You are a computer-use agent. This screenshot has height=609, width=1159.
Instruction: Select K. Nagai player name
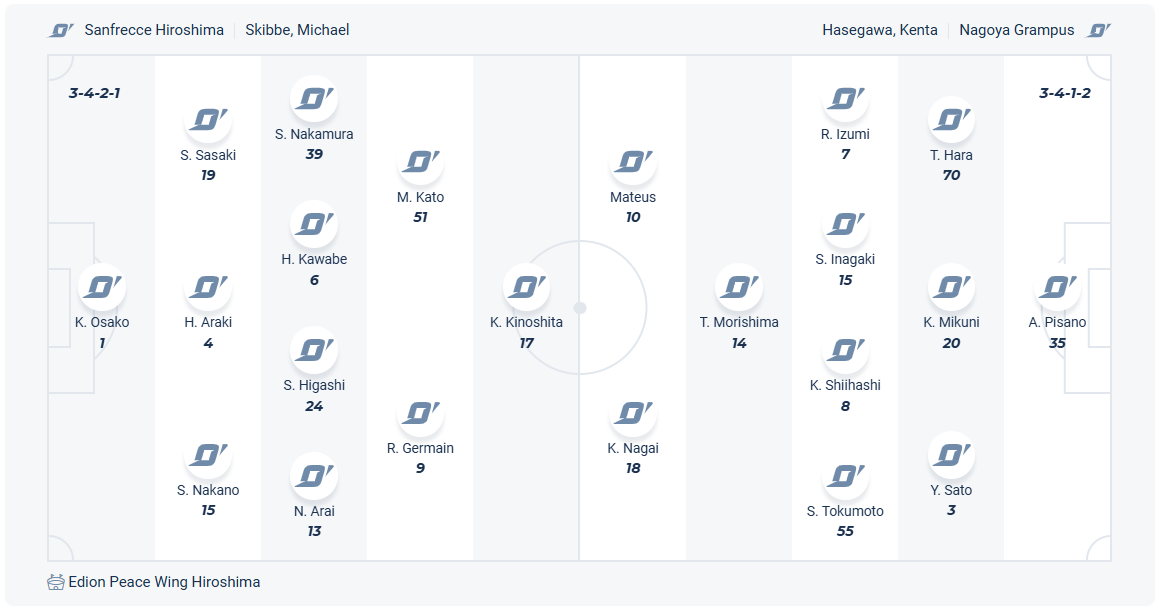click(x=633, y=448)
